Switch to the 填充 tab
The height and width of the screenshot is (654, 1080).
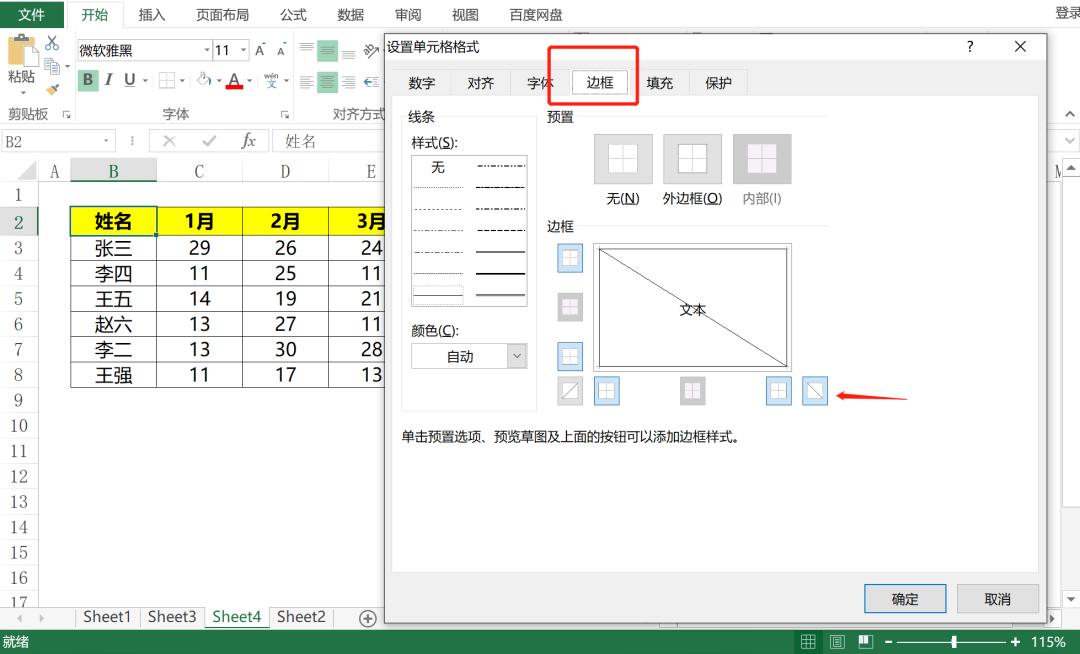658,83
